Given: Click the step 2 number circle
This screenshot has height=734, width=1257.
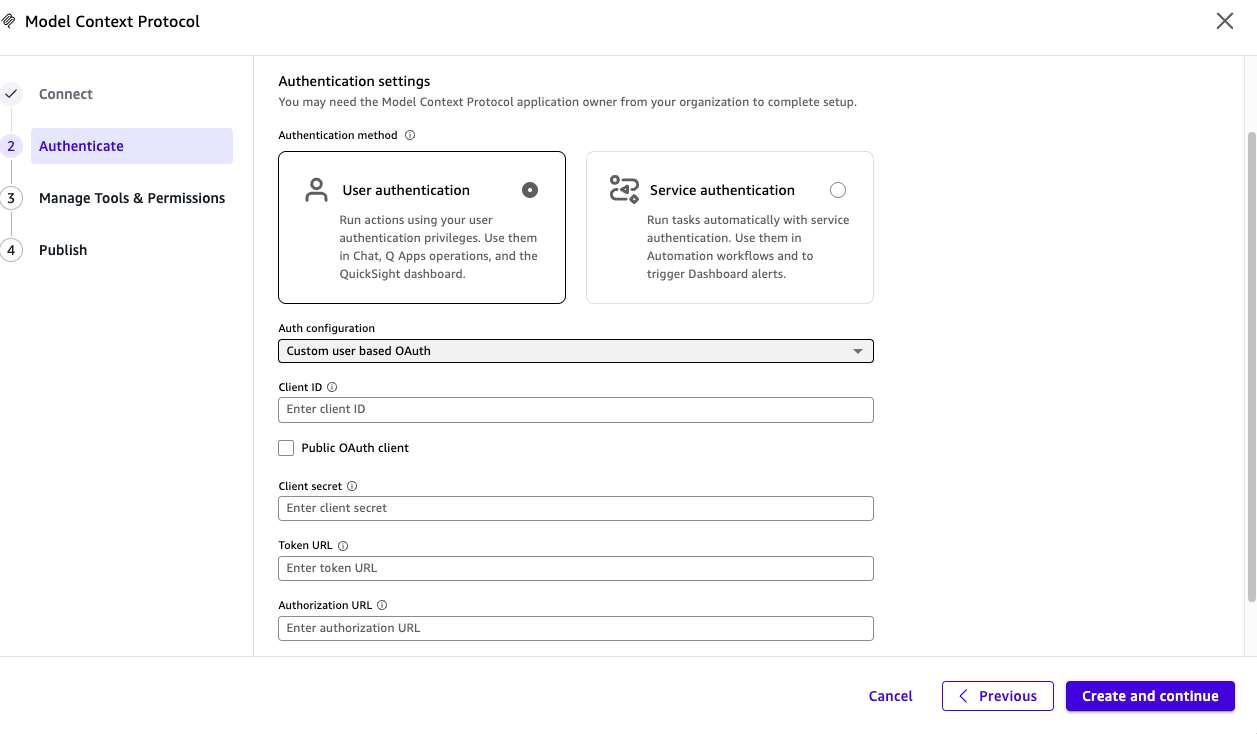Looking at the screenshot, I should pos(11,146).
